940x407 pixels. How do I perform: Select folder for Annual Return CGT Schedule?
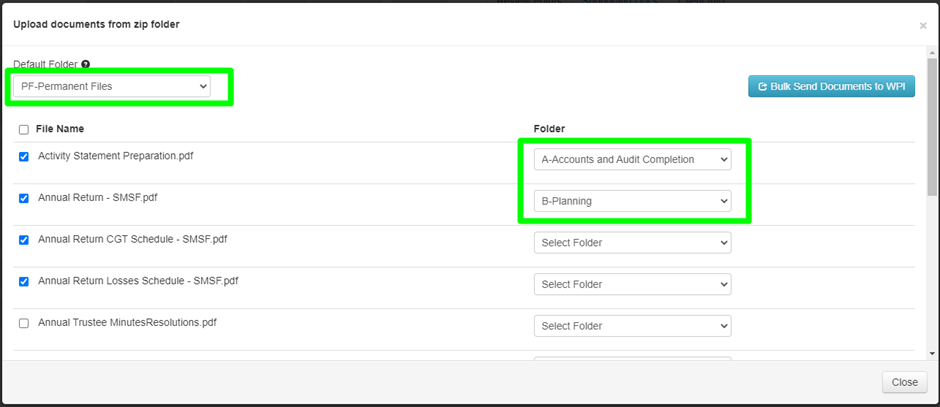tap(632, 243)
